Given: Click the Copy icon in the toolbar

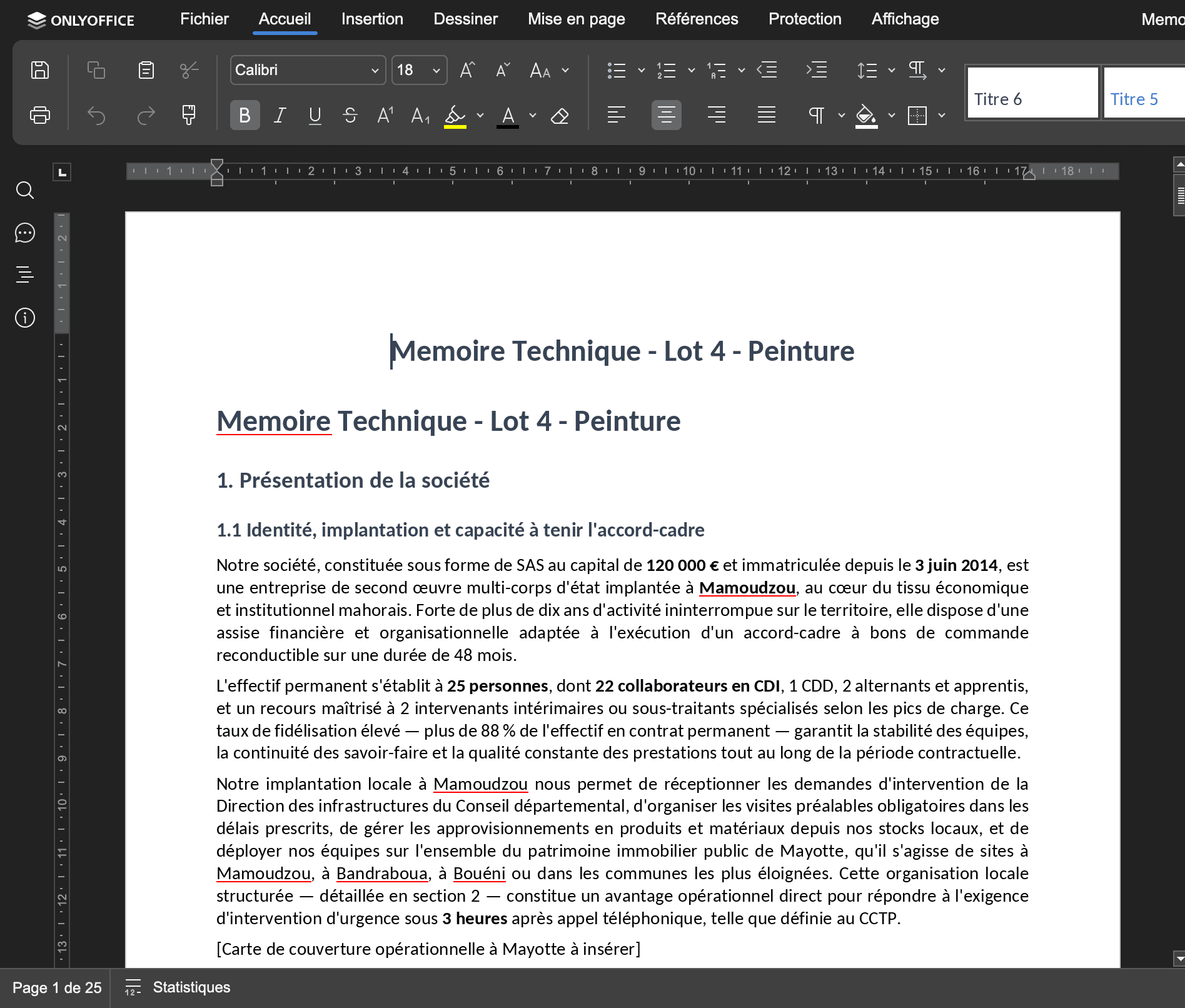Looking at the screenshot, I should click(x=96, y=70).
